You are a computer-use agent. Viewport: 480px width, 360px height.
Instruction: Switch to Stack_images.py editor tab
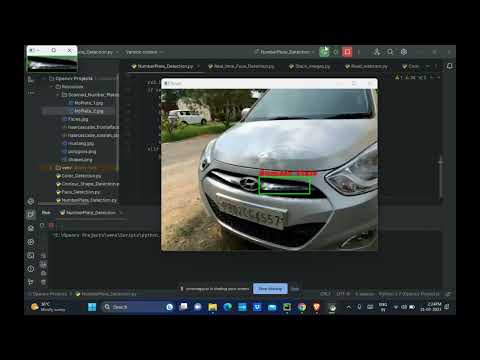(310, 66)
